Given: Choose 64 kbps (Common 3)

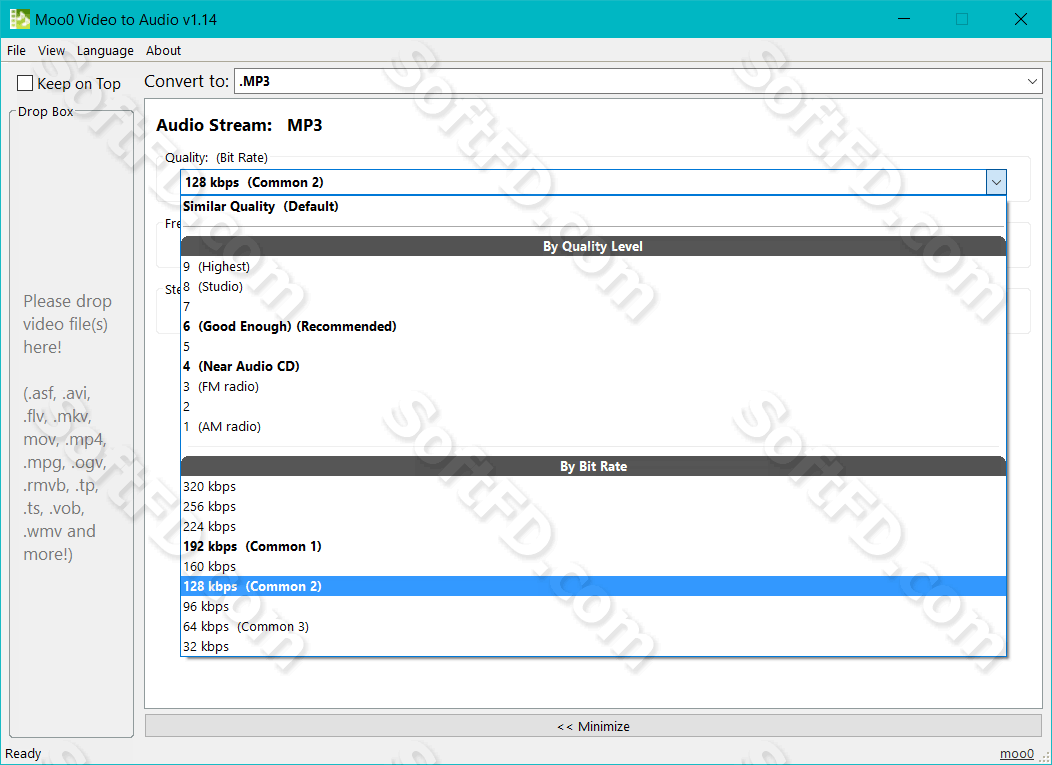Looking at the screenshot, I should coord(594,627).
